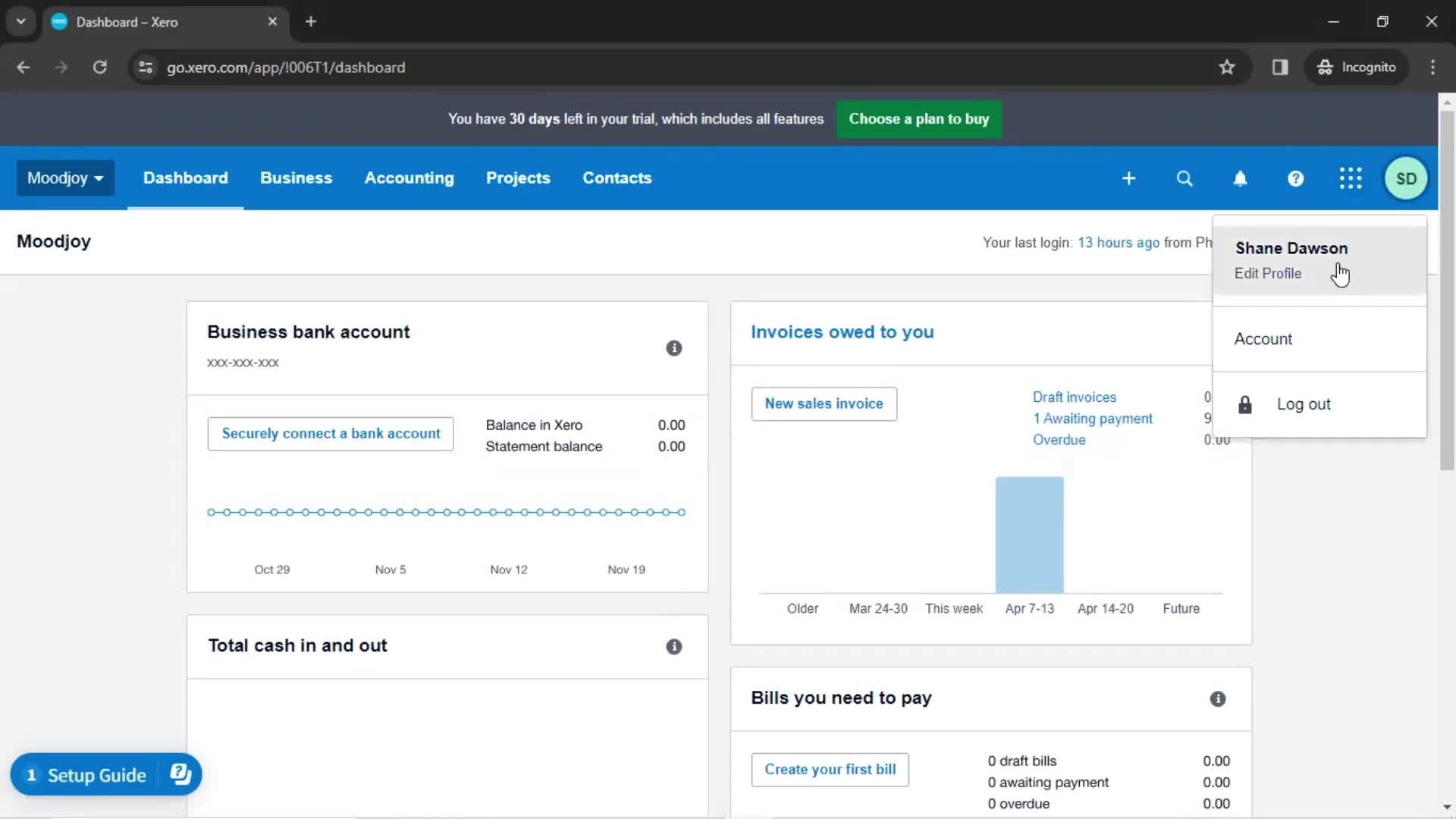Click the address bar URL
This screenshot has width=1456, height=819.
pyautogui.click(x=286, y=67)
